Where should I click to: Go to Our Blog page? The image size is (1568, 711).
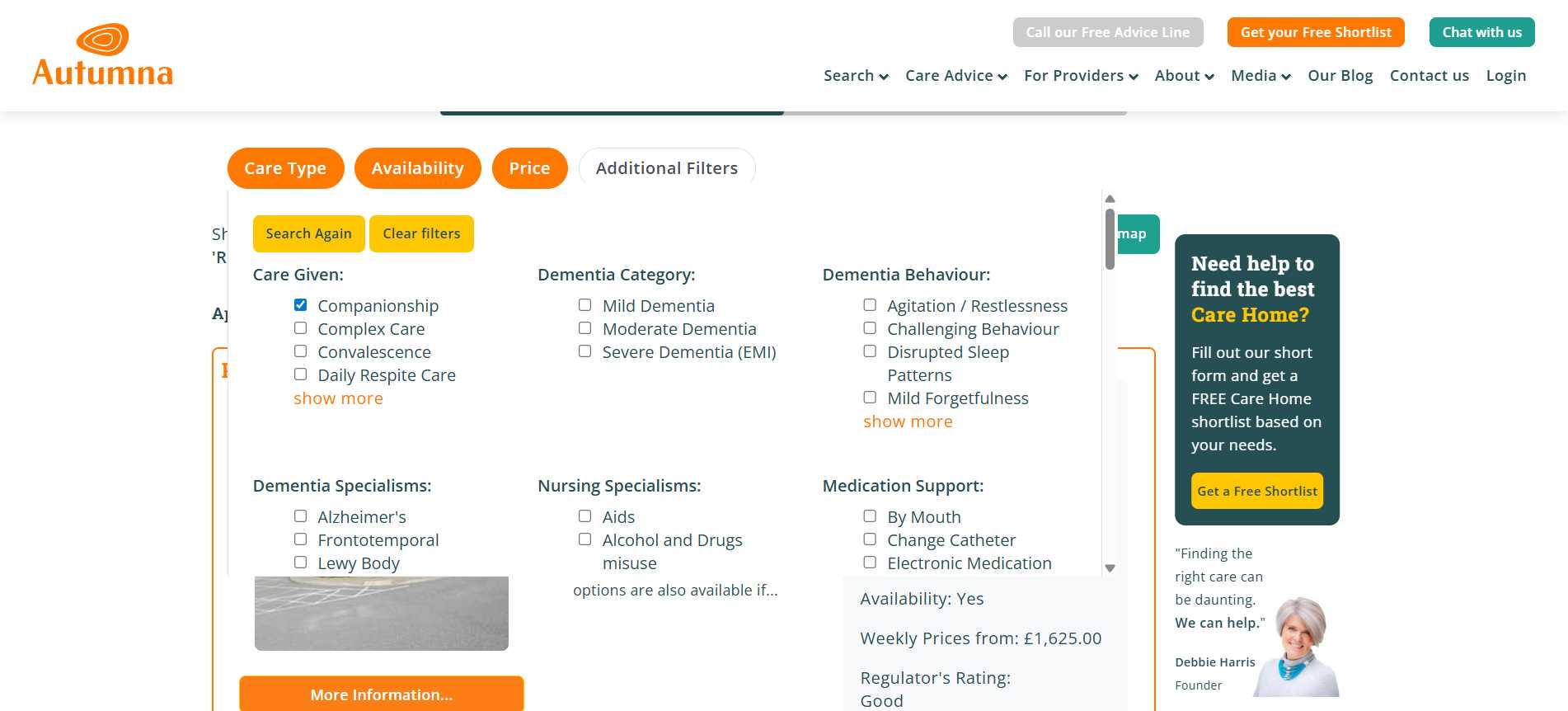(x=1340, y=76)
